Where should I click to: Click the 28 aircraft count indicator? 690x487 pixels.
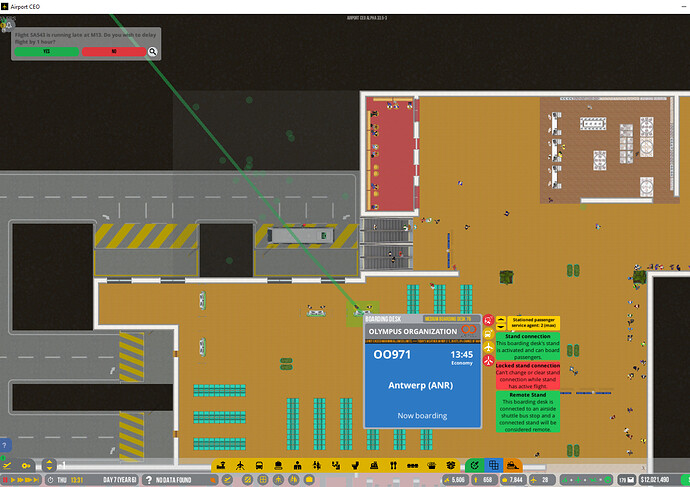click(x=541, y=480)
